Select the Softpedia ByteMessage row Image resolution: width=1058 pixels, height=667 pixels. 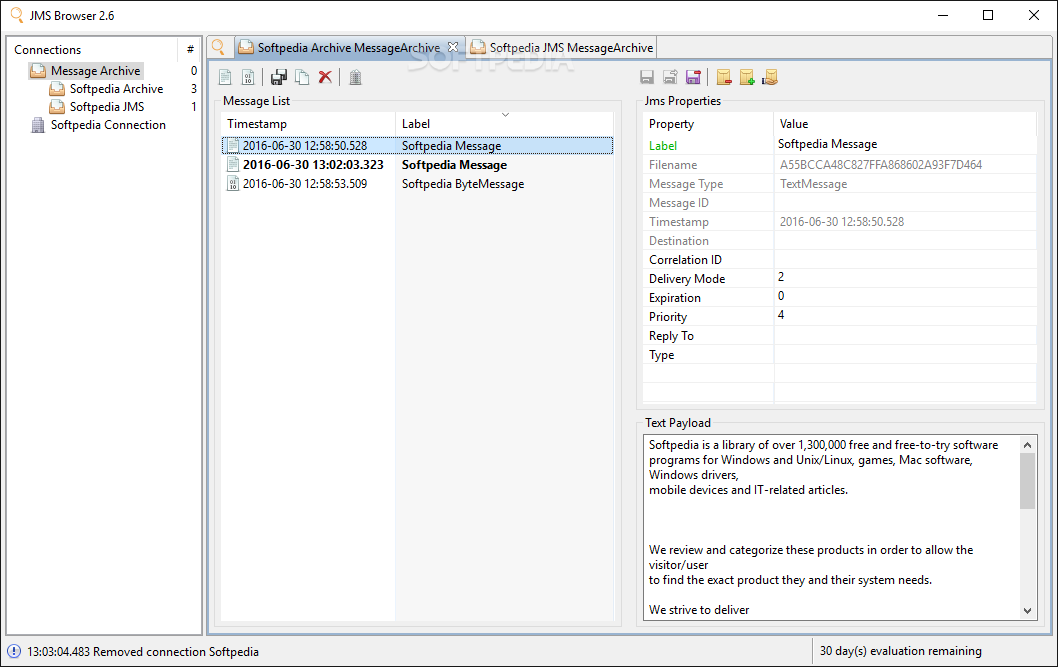pos(417,183)
